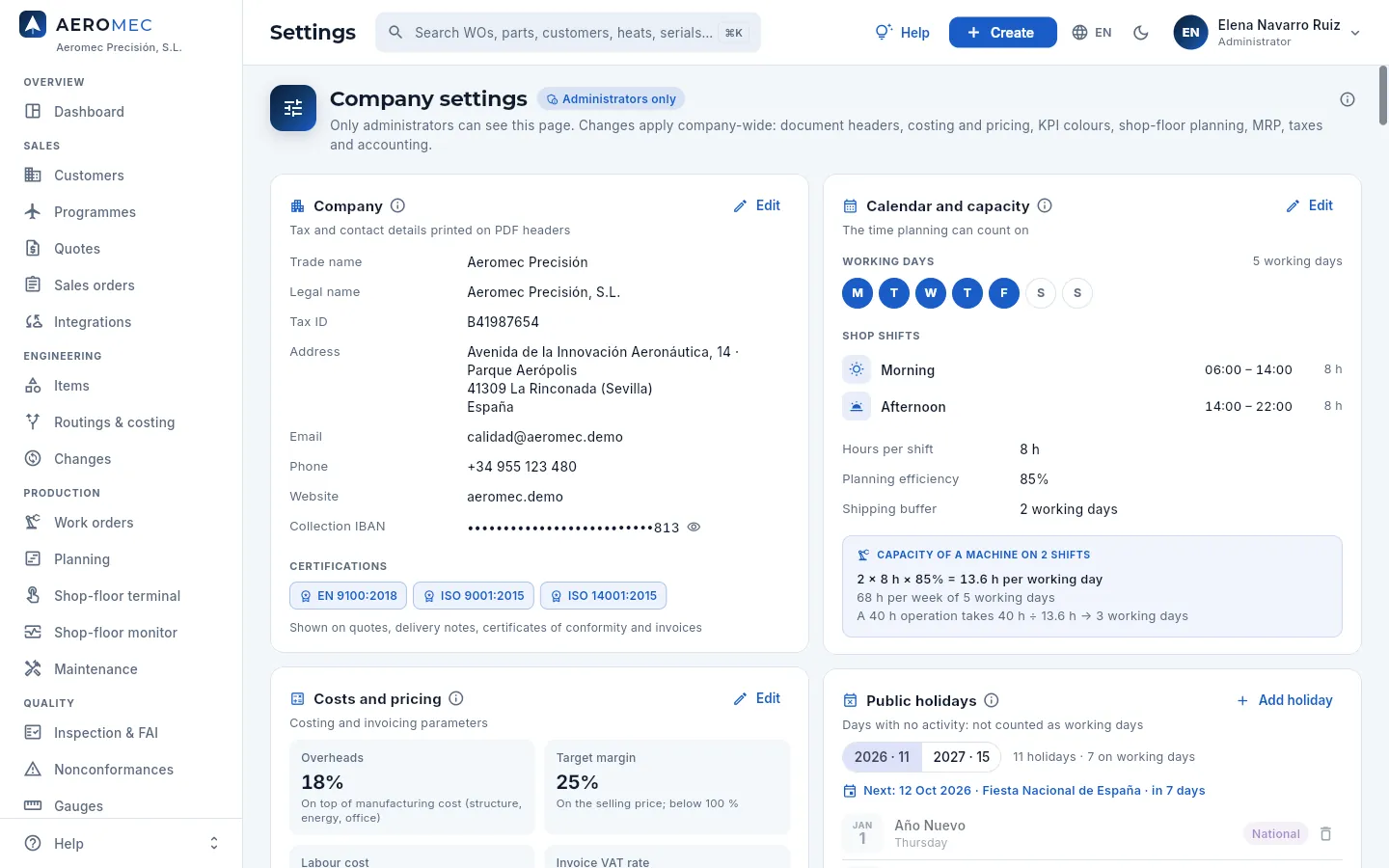This screenshot has height=868, width=1389.
Task: Click the search field
Action: pos(568,33)
